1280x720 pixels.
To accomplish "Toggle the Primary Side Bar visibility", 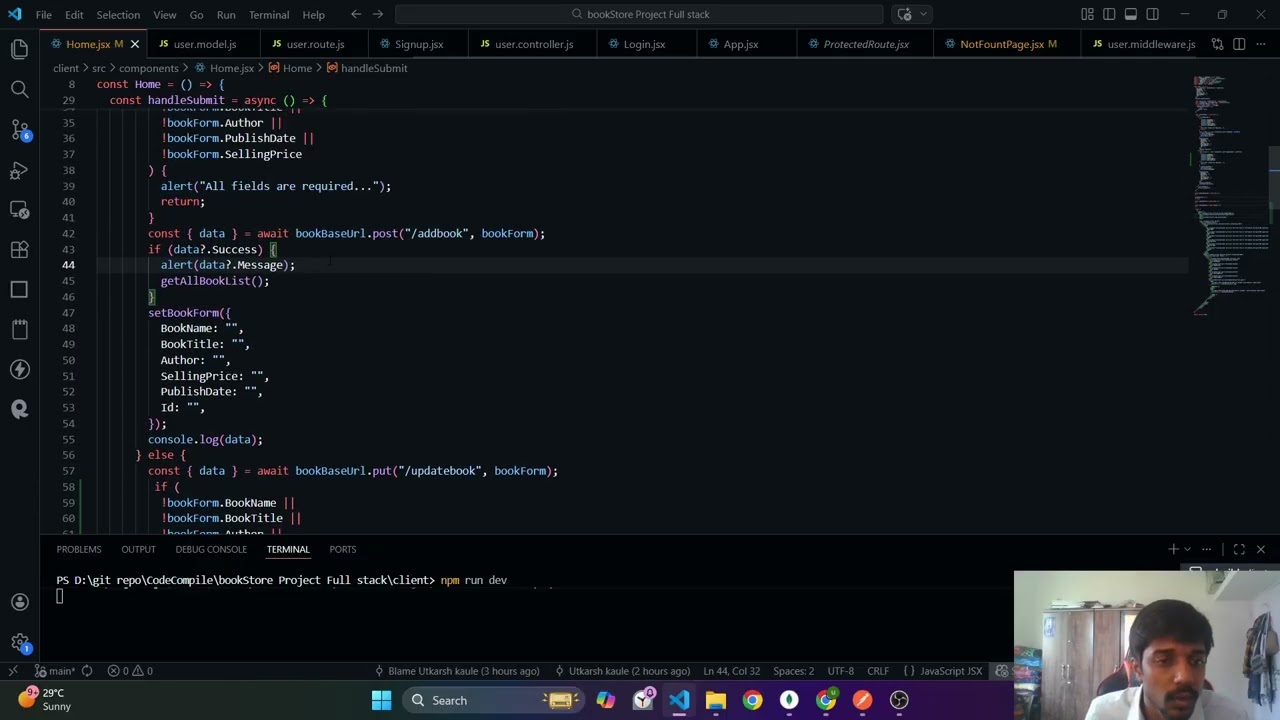I will [x=1109, y=14].
